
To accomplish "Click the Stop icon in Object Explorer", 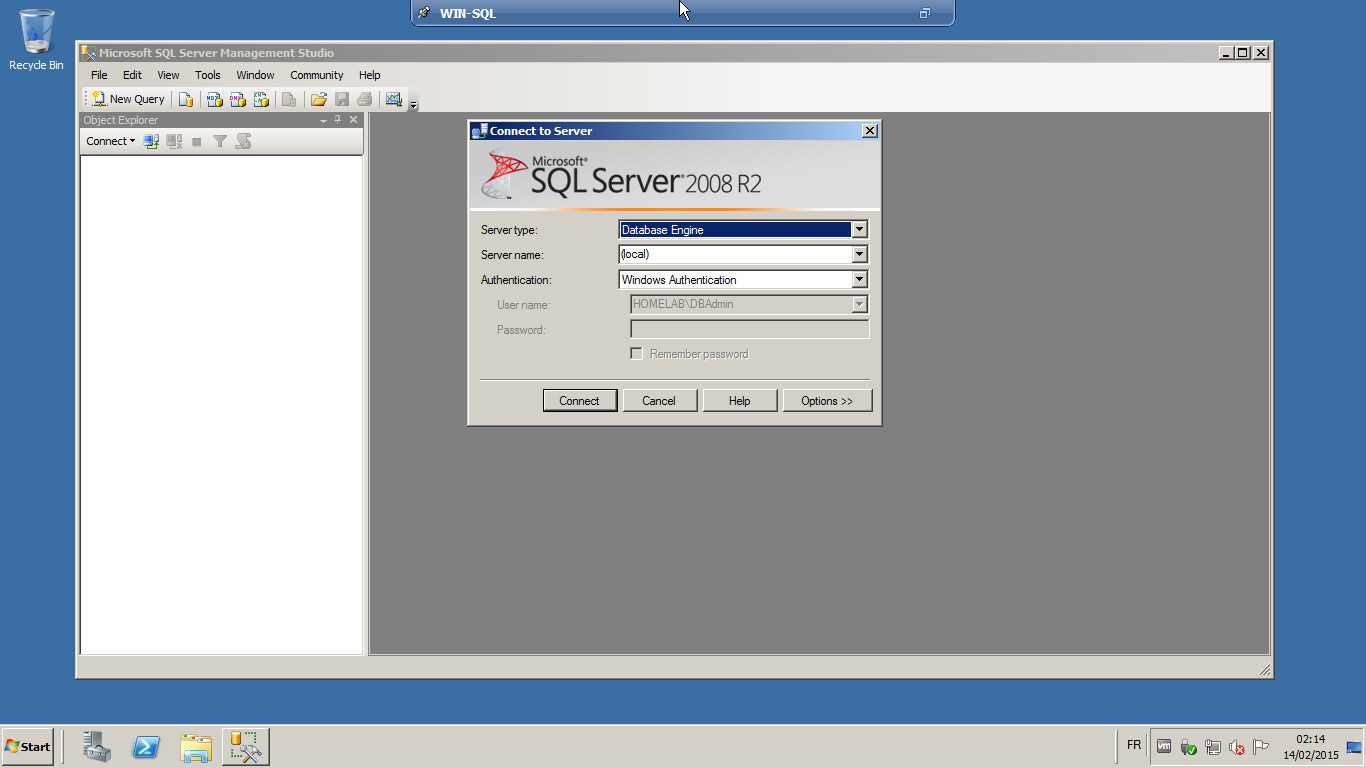I will (x=197, y=141).
